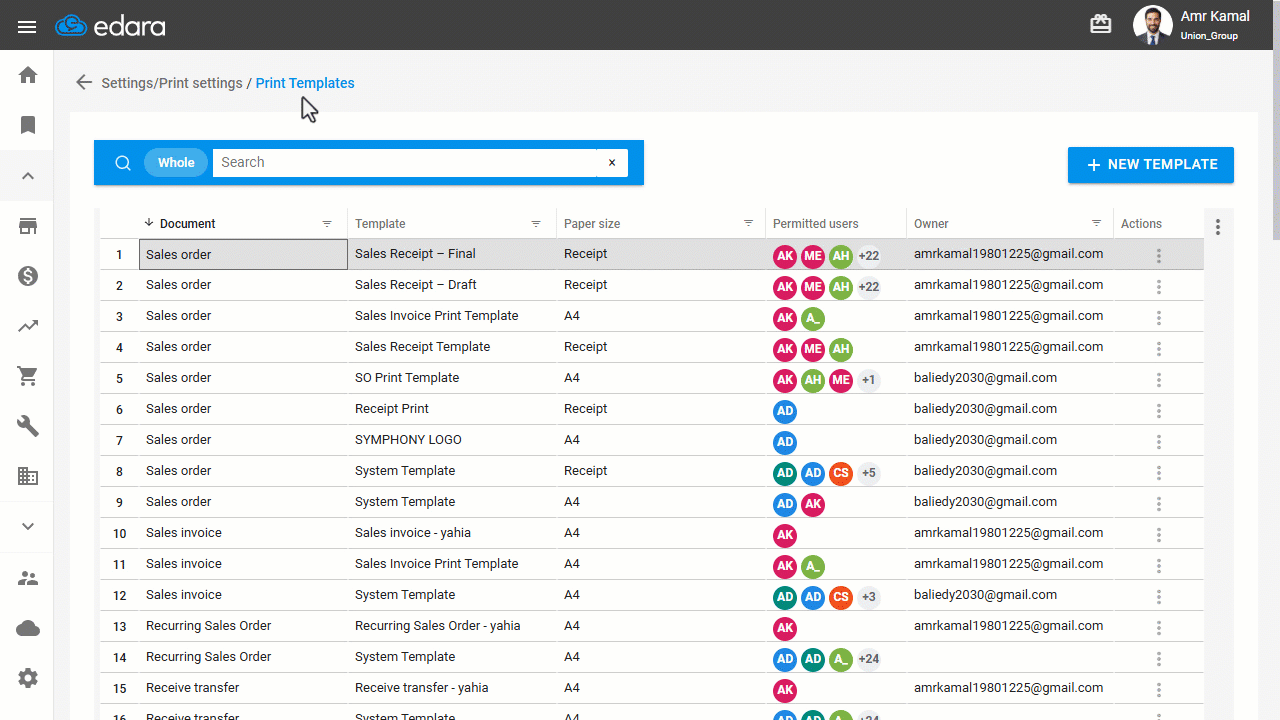This screenshot has height=720, width=1280.
Task: Open actions menu for Sales Receipt – Final
Action: pyautogui.click(x=1159, y=256)
